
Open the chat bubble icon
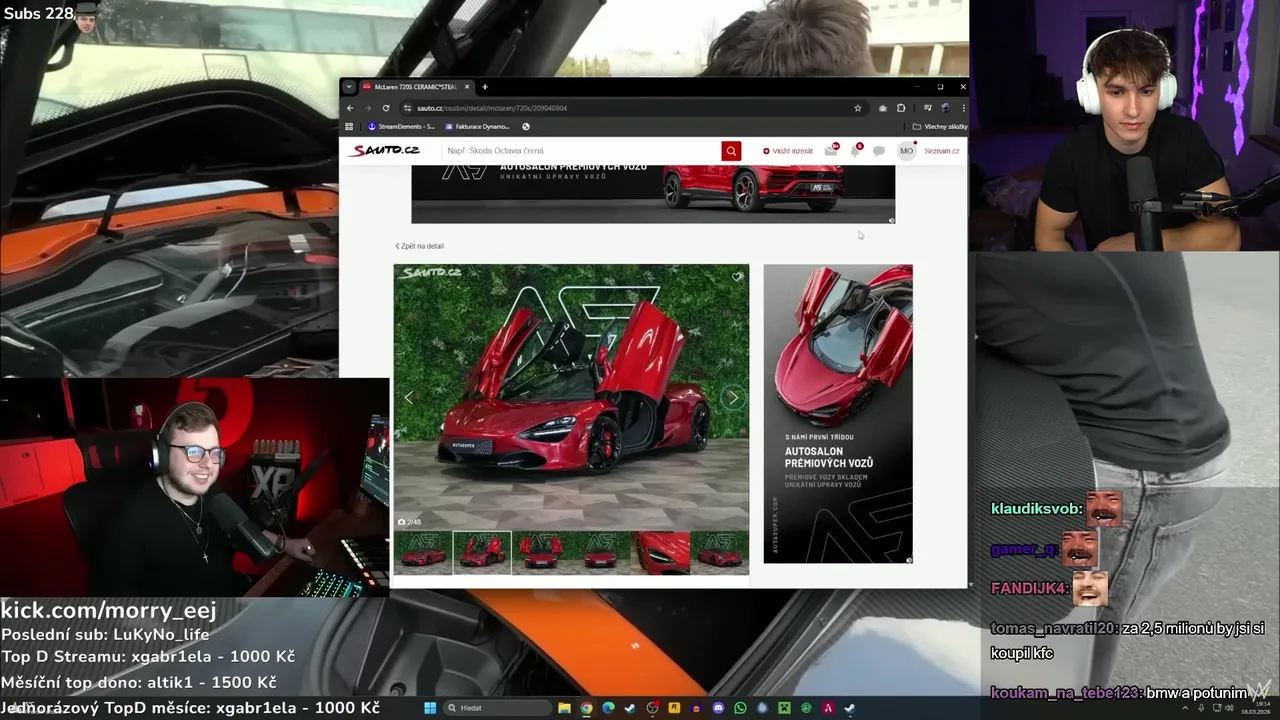click(x=879, y=151)
